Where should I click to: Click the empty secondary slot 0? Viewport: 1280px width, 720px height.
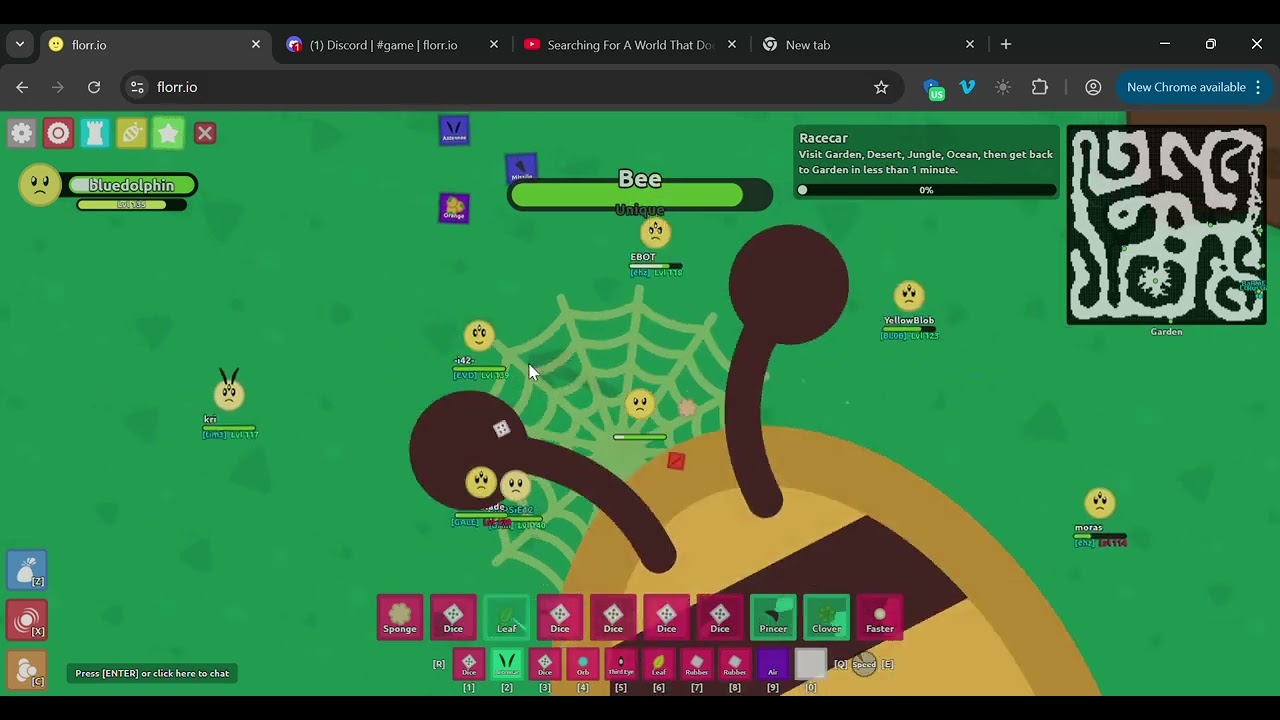[811, 663]
